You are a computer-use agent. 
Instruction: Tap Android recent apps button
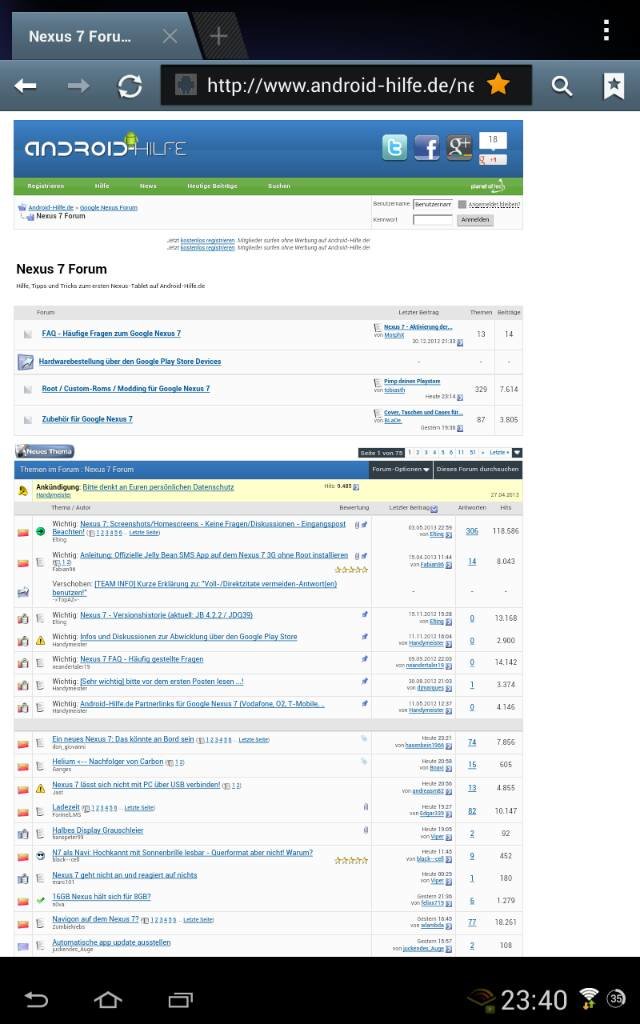click(x=180, y=999)
